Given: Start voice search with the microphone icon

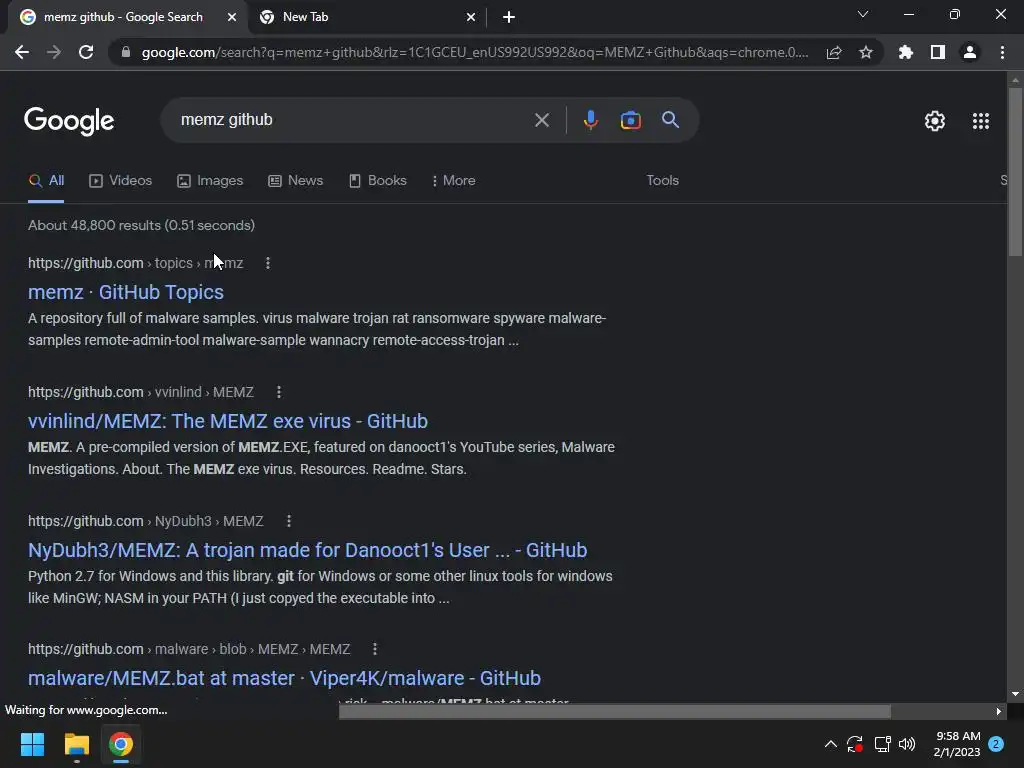Looking at the screenshot, I should [x=590, y=120].
